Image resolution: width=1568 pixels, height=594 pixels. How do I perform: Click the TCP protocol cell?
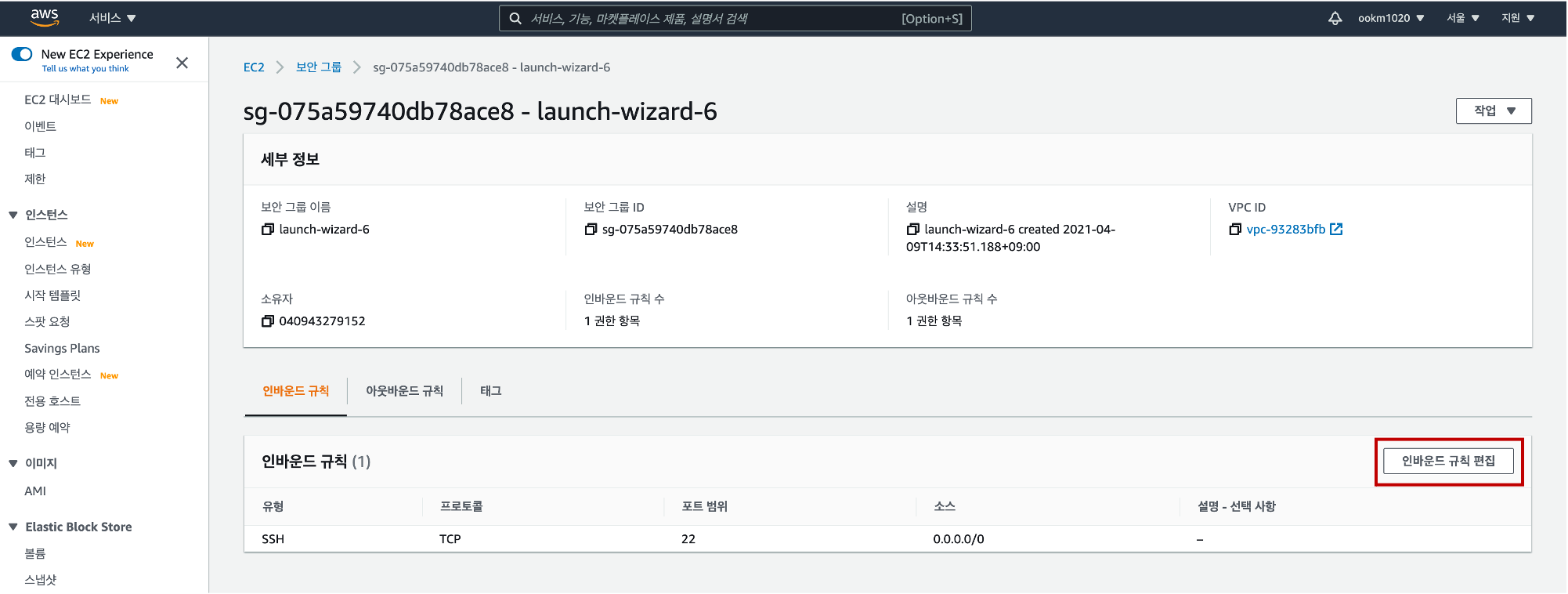coord(450,539)
